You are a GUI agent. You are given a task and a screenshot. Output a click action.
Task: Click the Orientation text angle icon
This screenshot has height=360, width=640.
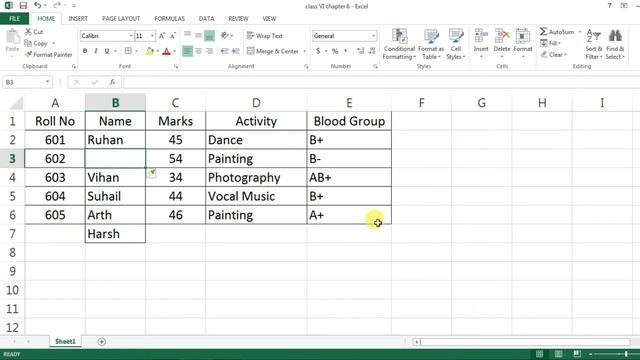225,36
